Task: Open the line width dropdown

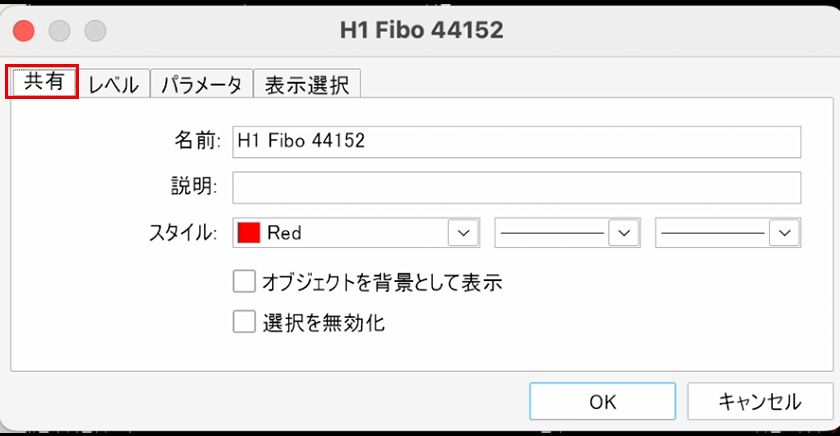Action: tap(785, 233)
